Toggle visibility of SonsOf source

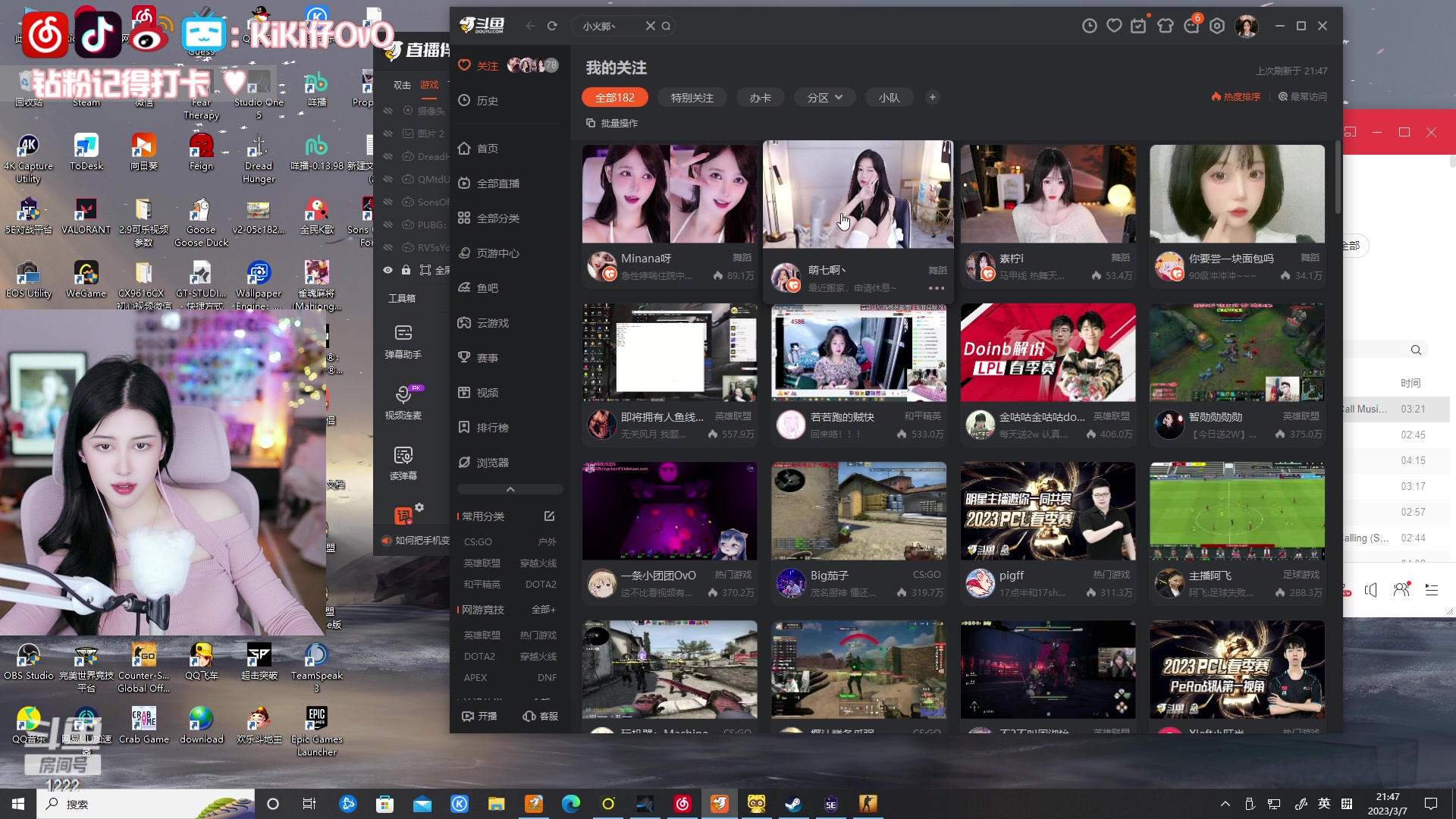coord(388,202)
